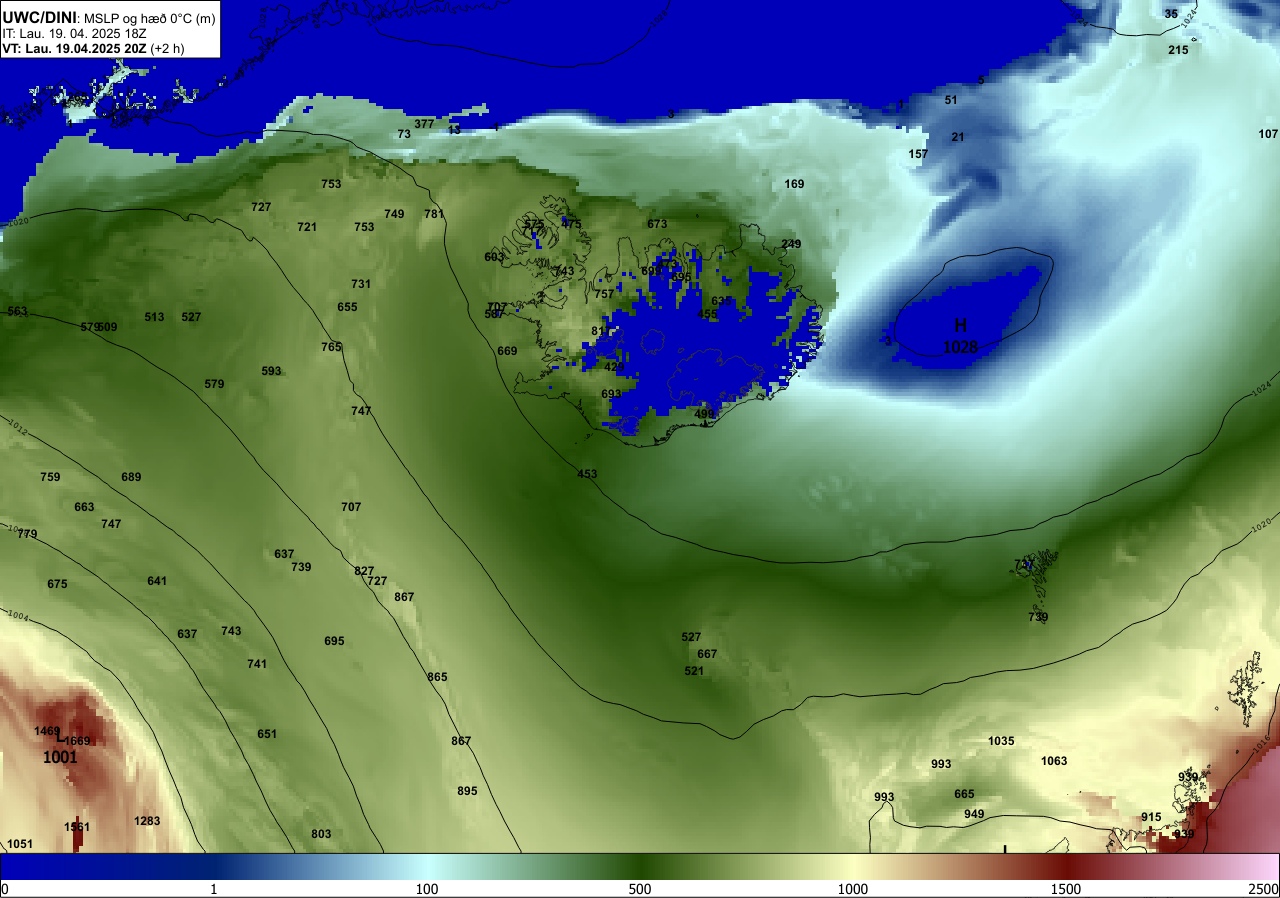Viewport: 1280px width, 898px height.
Task: Click the height value 641
Action: click(157, 581)
